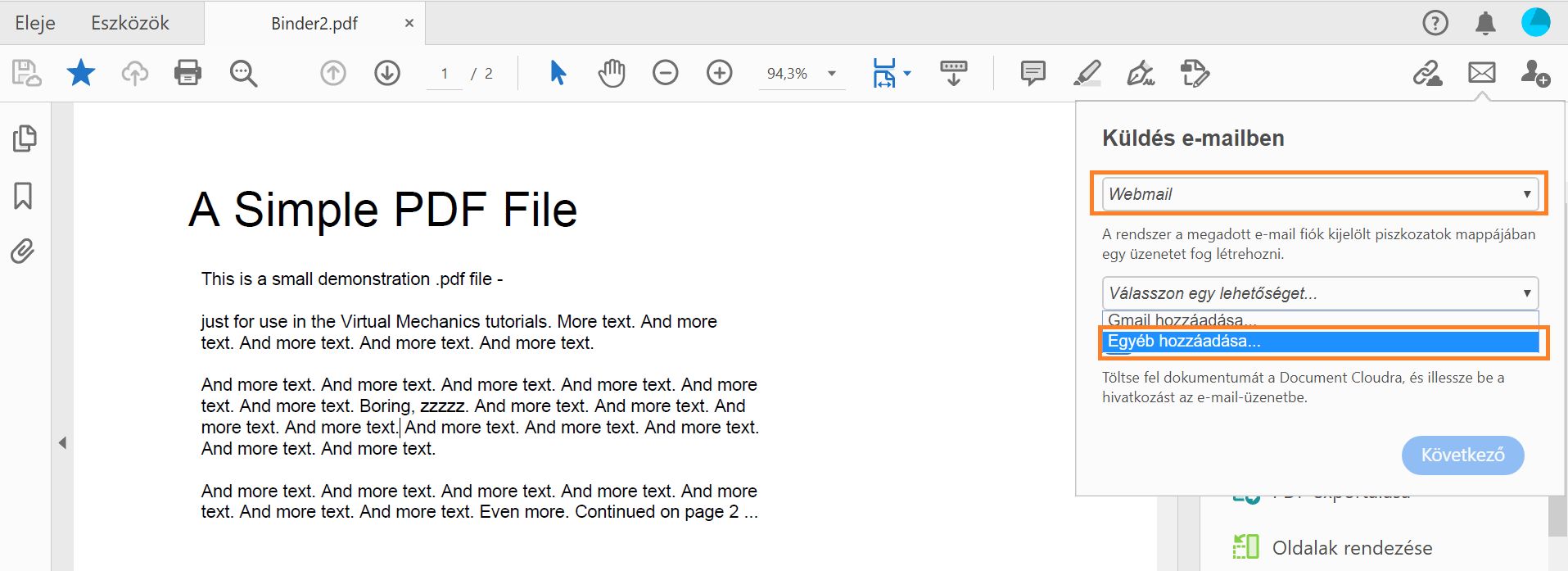Open the Webmail dropdown
The width and height of the screenshot is (1568, 571).
(x=1319, y=194)
